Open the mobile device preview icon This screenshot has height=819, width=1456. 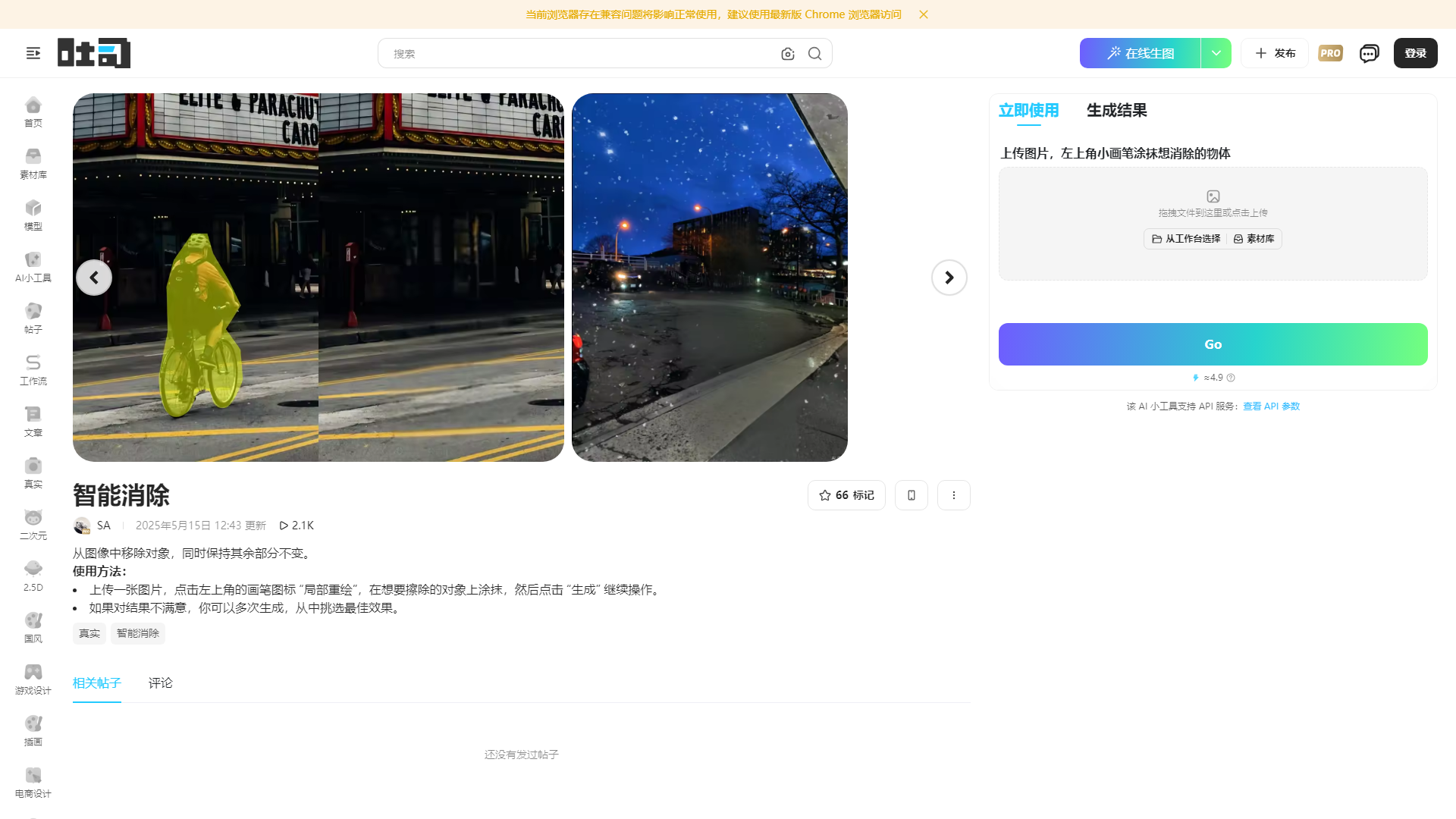(911, 494)
